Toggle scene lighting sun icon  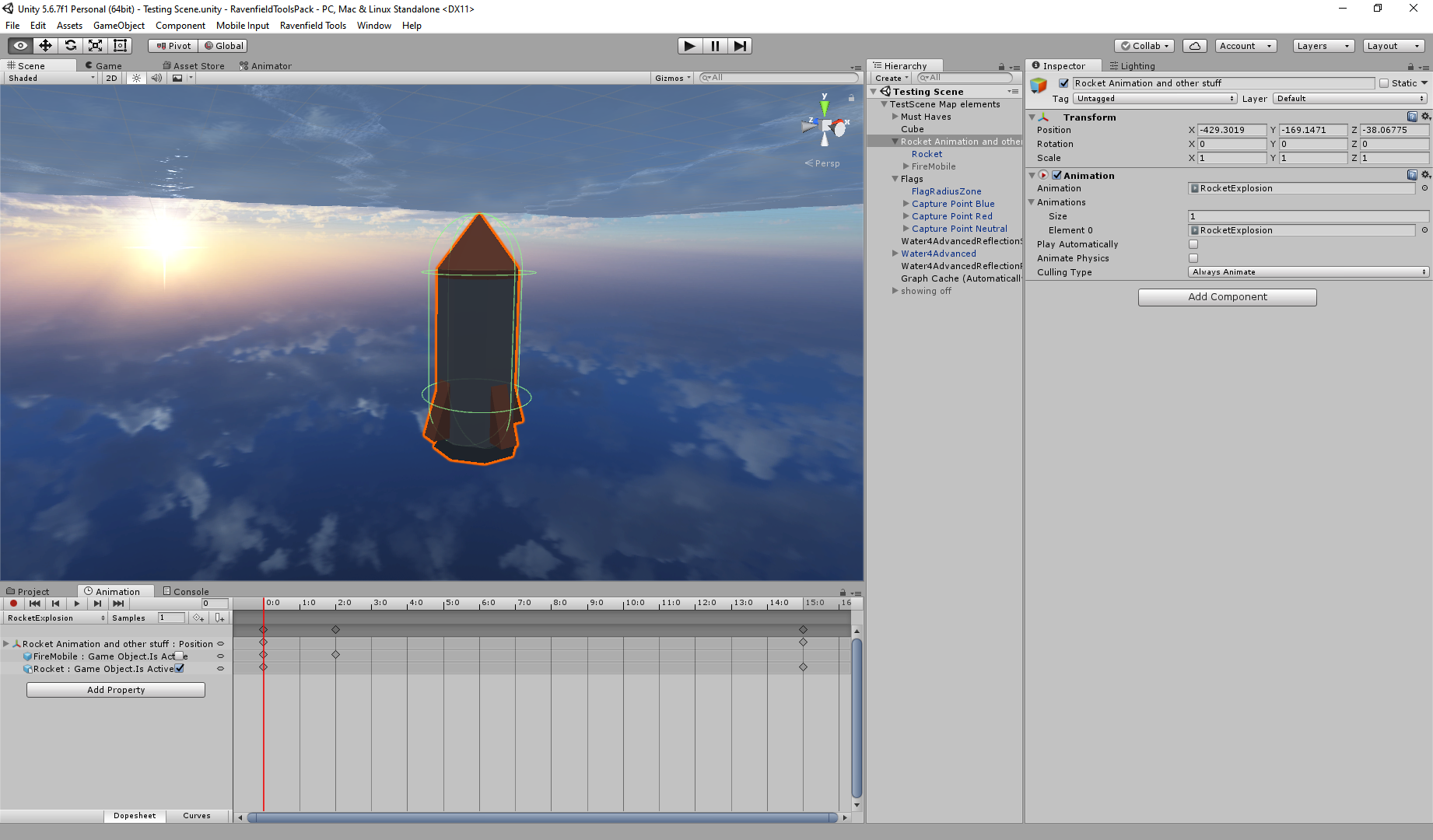pyautogui.click(x=136, y=78)
